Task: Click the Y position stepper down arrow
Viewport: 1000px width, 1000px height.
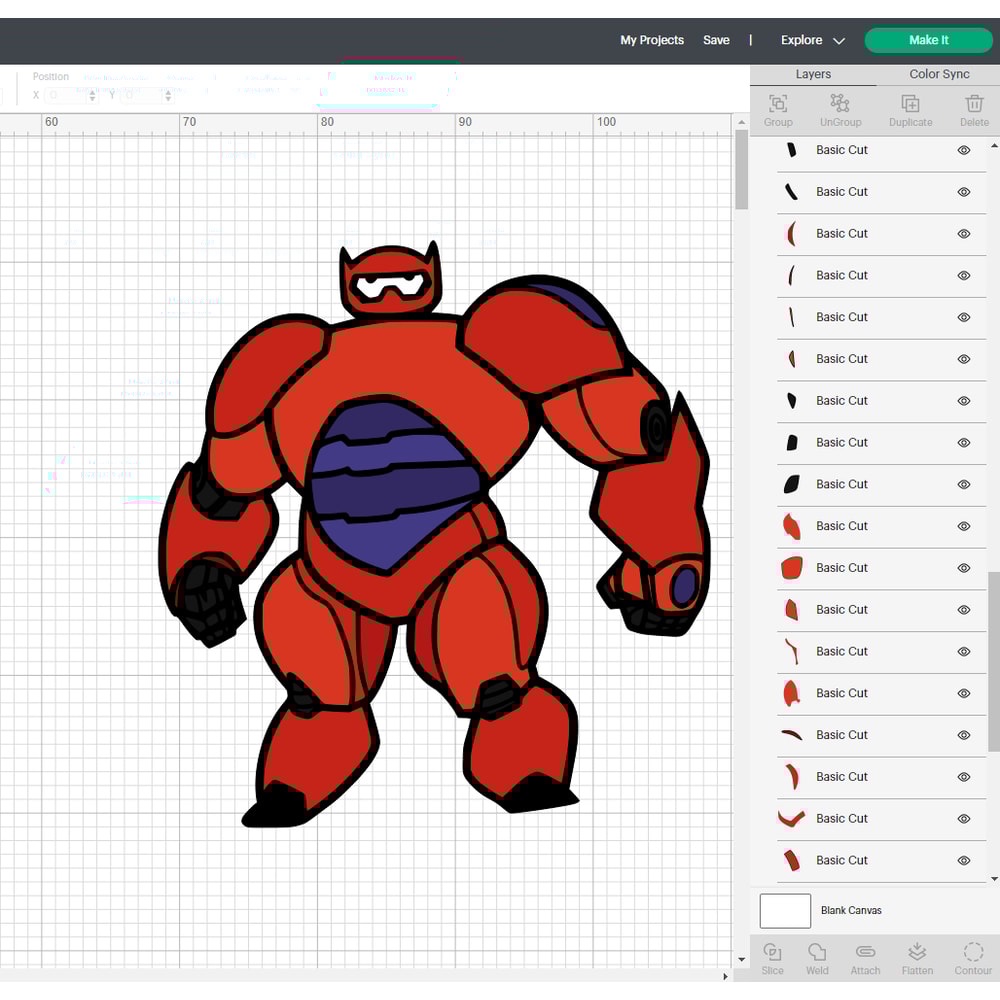Action: click(168, 98)
